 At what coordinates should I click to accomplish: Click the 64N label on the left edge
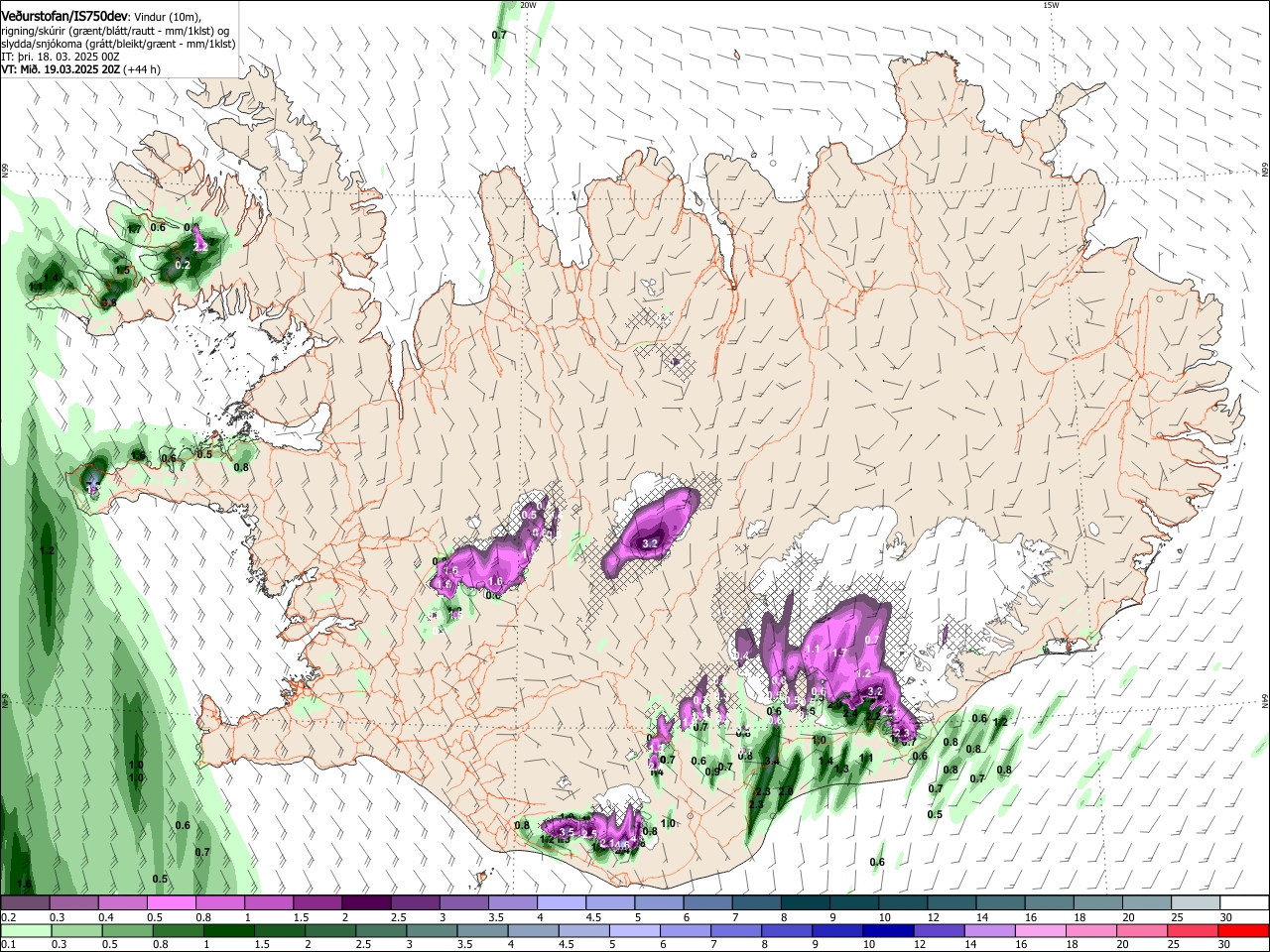(5, 701)
